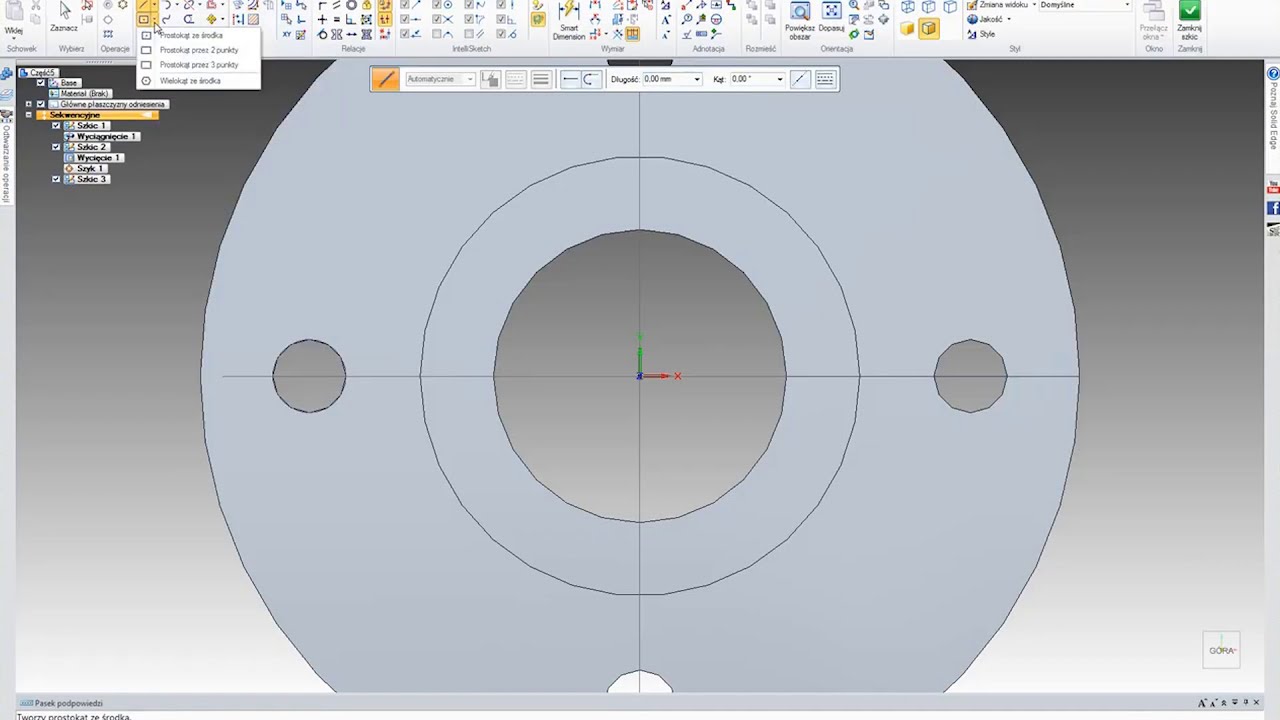
Task: Click the Dopasuj fit view icon
Action: pyautogui.click(x=831, y=17)
